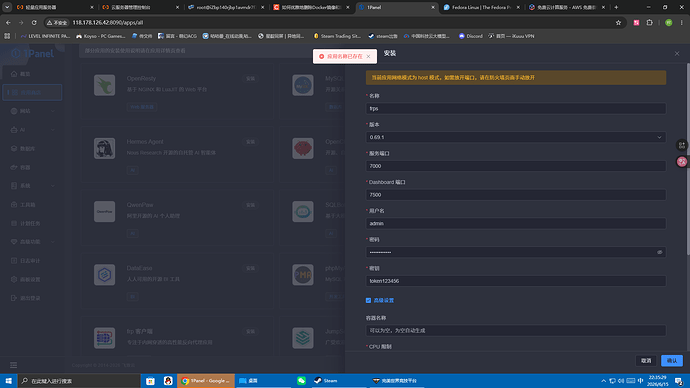Dismiss the red error toast notification
Screen dimensions: 690x388
tap(368, 56)
